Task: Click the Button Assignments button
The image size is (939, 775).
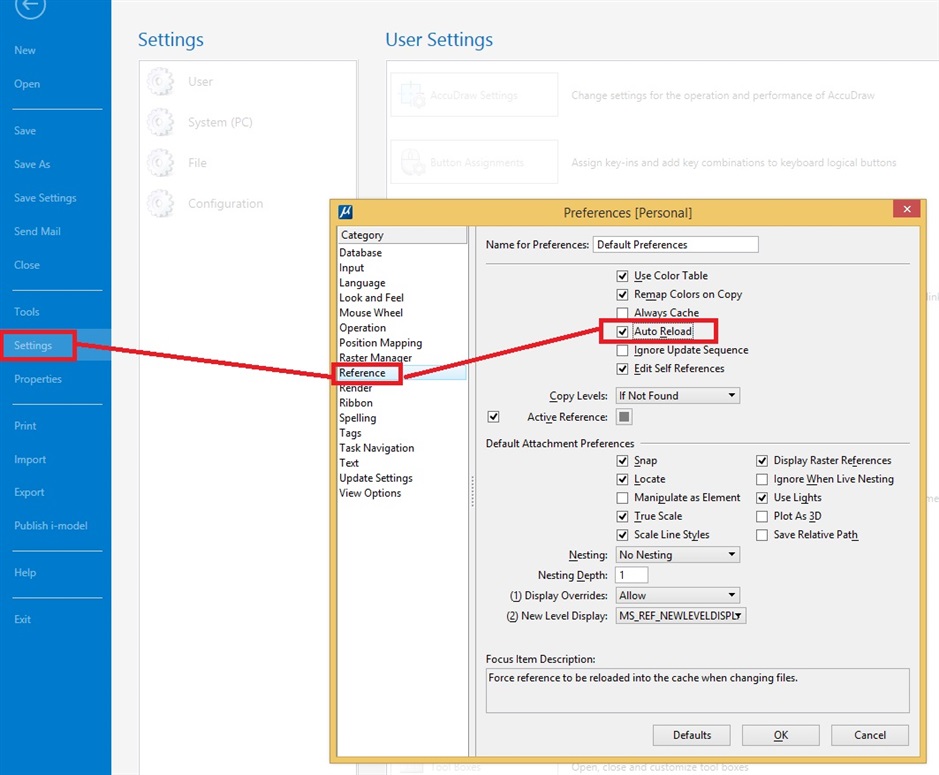Action: (474, 162)
